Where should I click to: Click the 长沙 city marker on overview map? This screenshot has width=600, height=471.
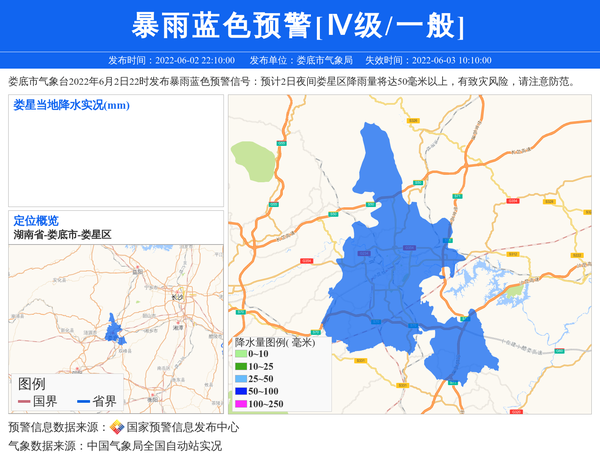(176, 298)
